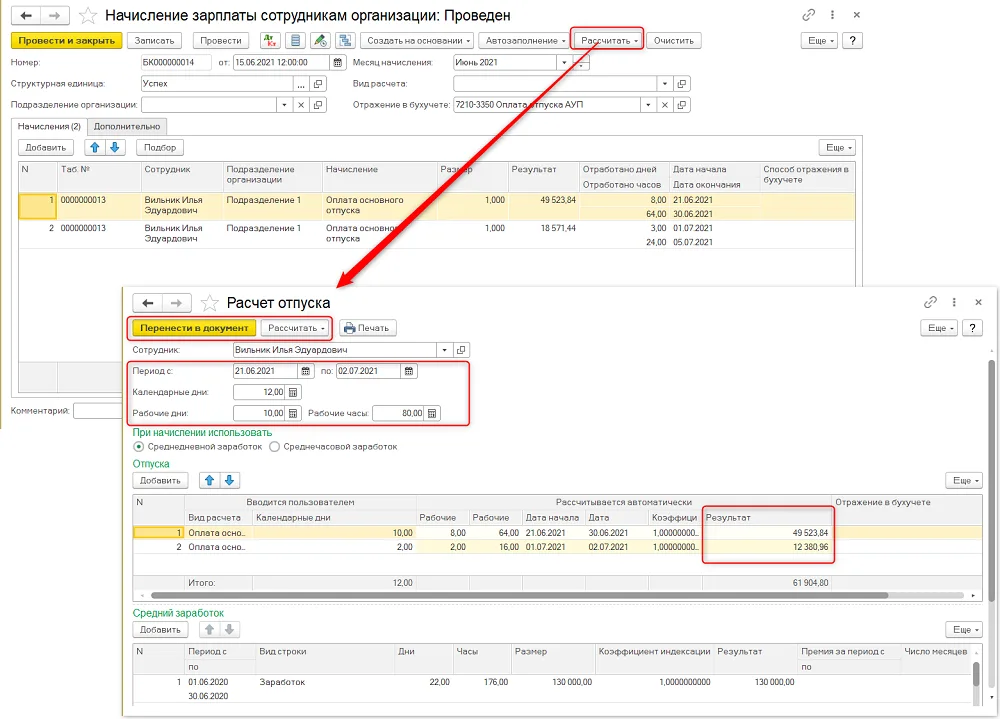Open Рассчитать dropdown in payroll document toolbar
The height and width of the screenshot is (719, 1000).
608,41
